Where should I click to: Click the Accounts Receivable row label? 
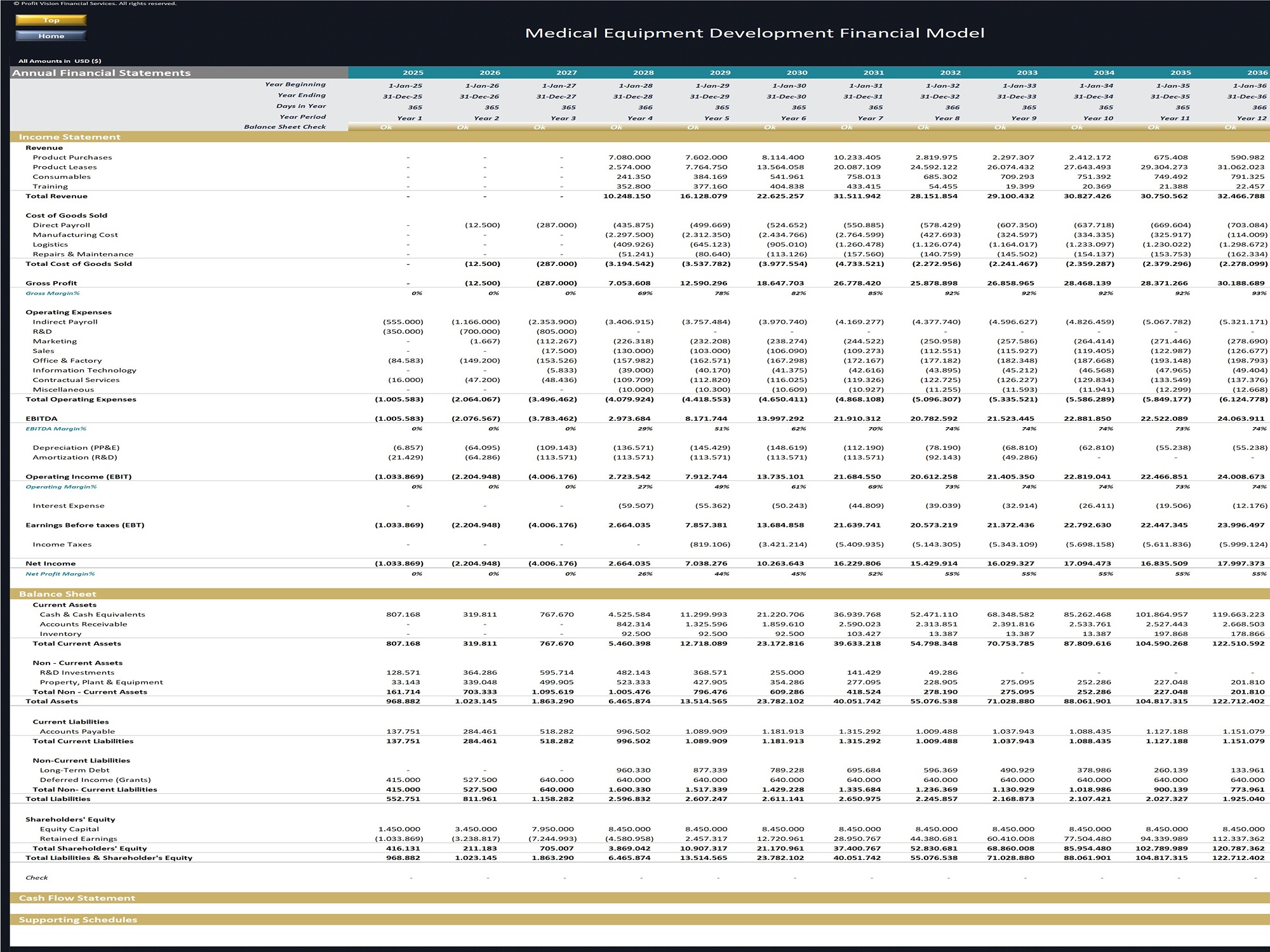point(84,625)
